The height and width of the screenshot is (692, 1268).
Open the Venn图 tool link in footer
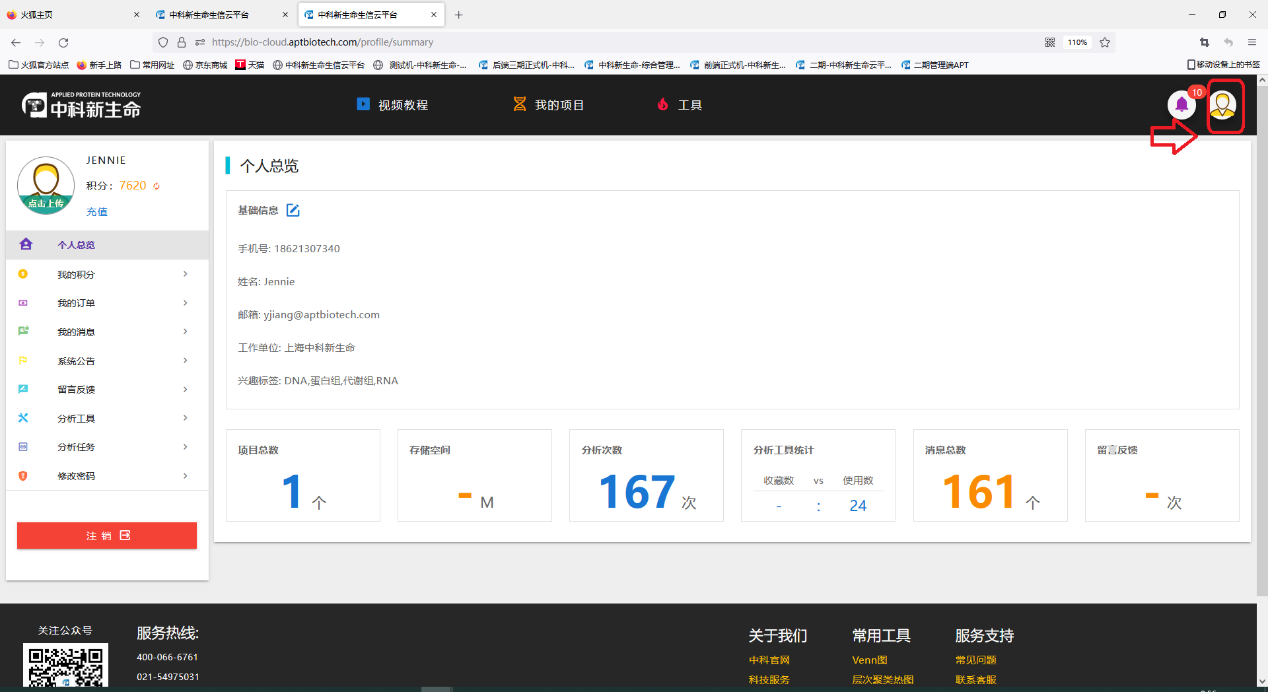[x=869, y=659]
